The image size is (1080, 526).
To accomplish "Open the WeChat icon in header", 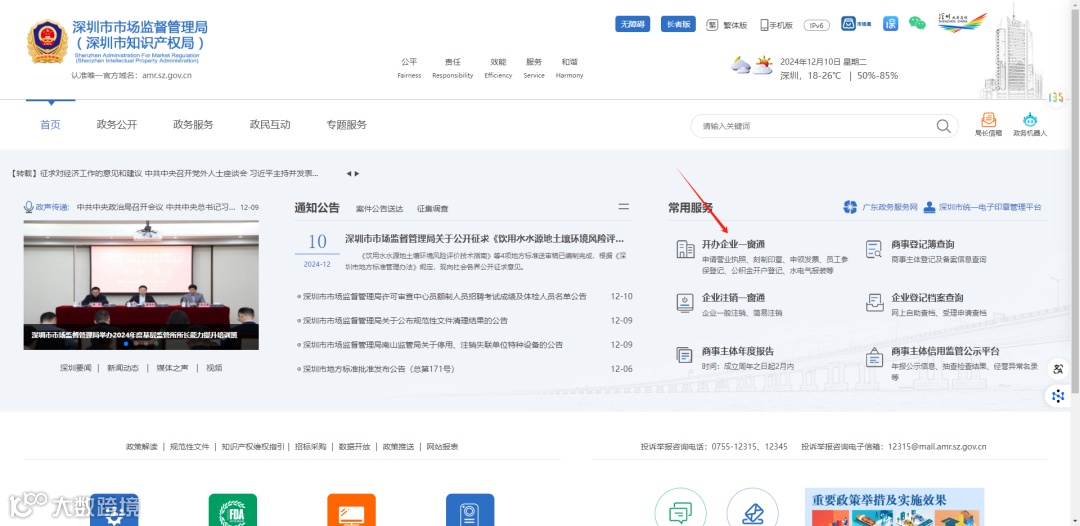I will tap(917, 23).
